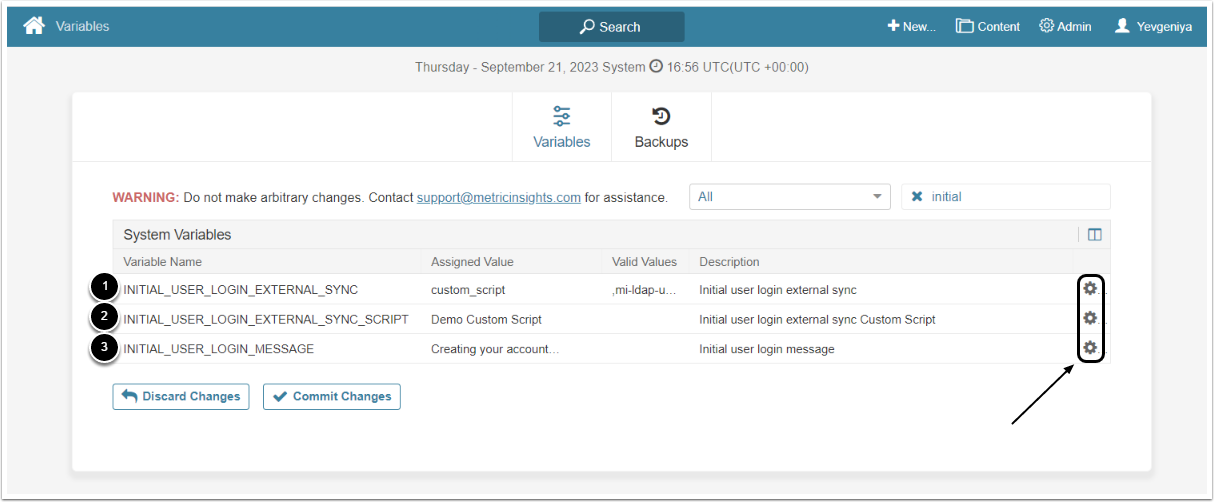The height and width of the screenshot is (502, 1214).
Task: Open the Yevgeniya user menu
Action: tap(1153, 26)
